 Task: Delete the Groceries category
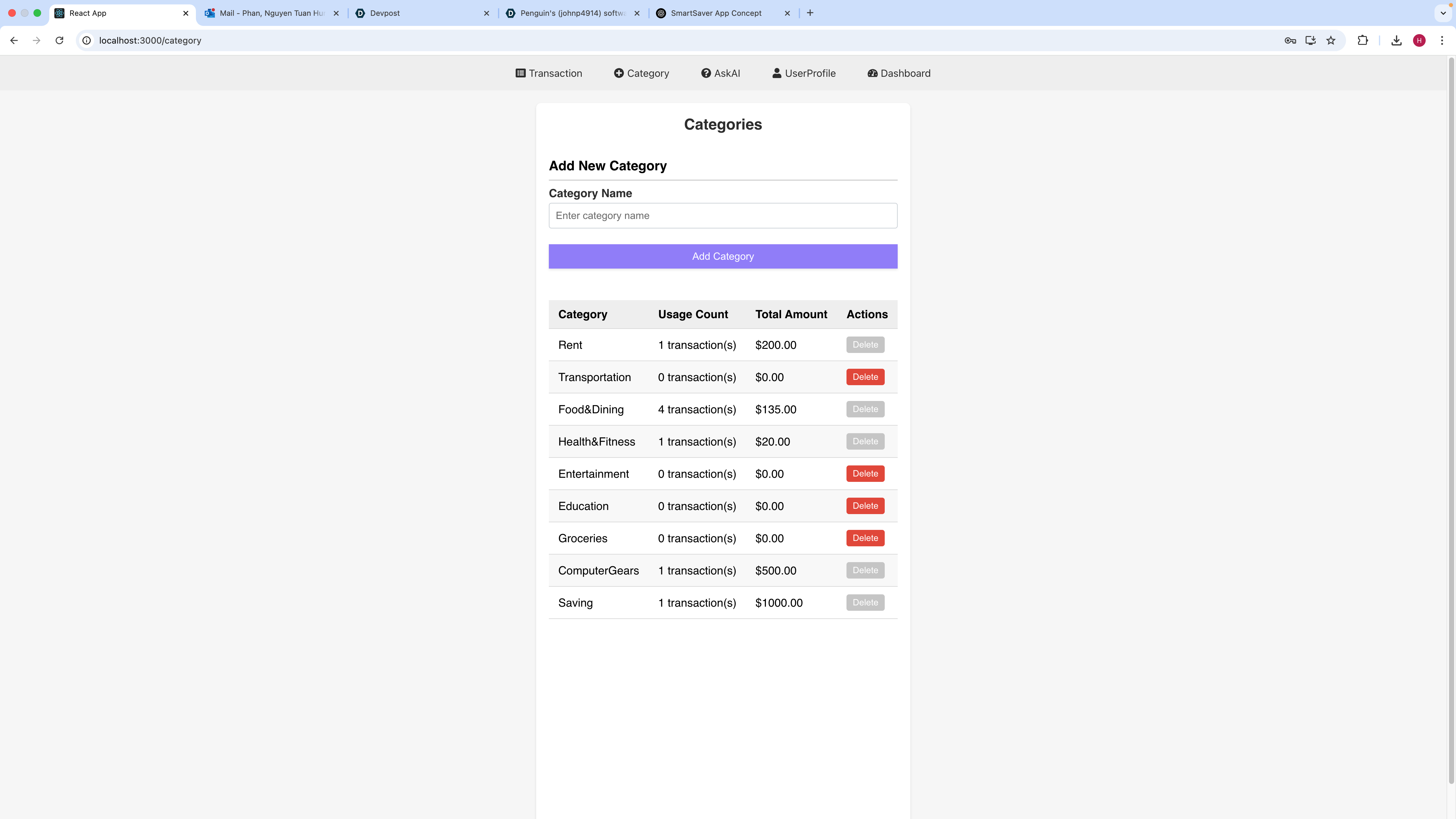click(x=865, y=538)
